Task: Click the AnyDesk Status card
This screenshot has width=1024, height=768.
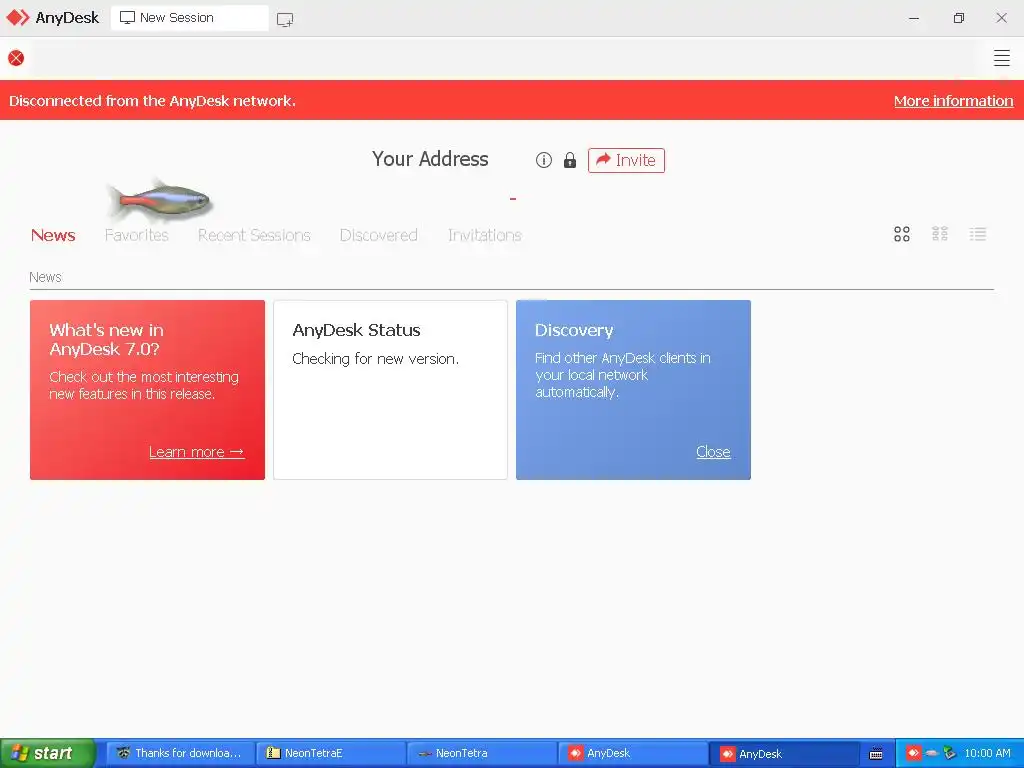Action: [390, 390]
